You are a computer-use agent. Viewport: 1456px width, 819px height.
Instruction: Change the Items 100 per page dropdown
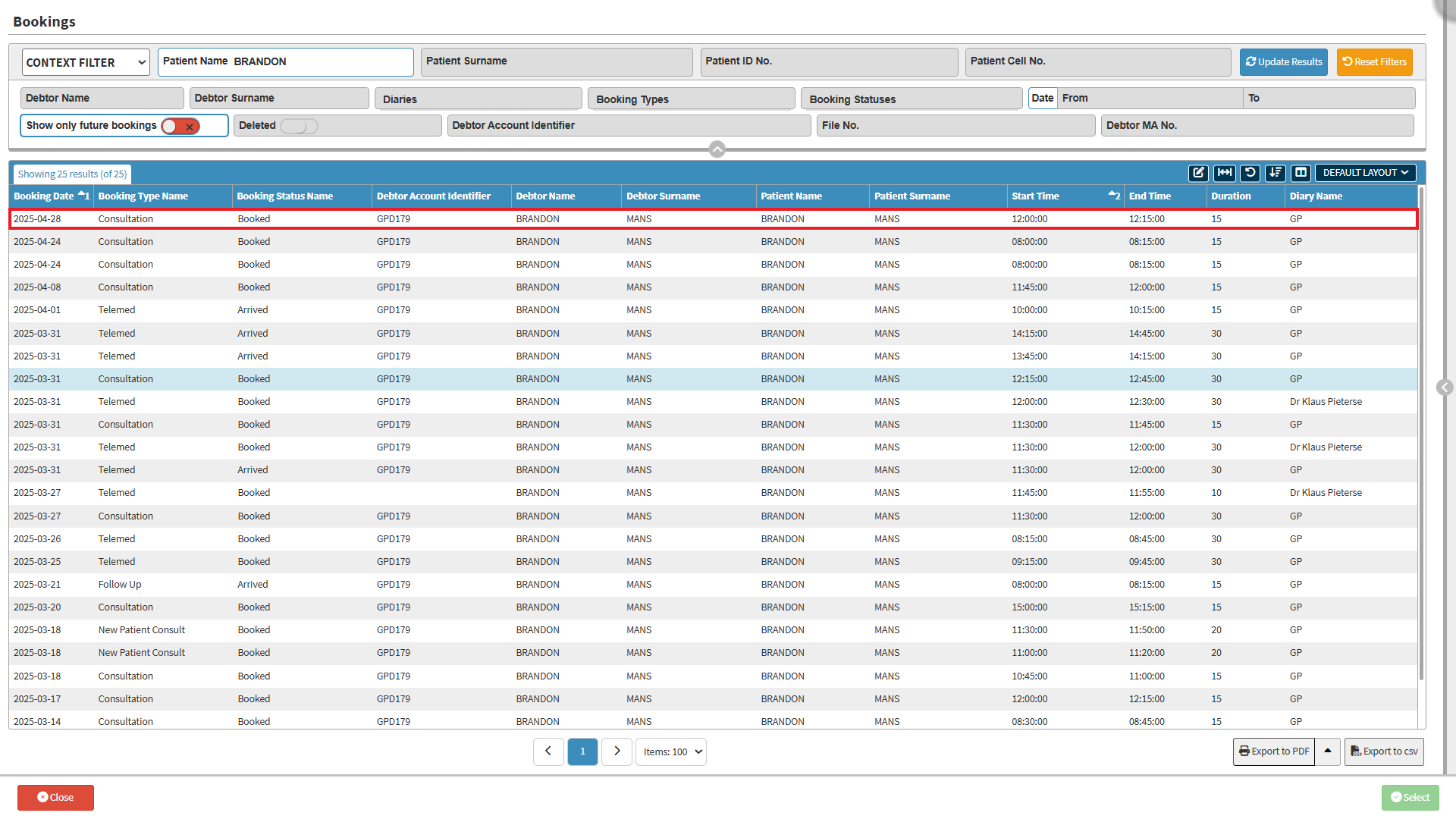coord(671,752)
